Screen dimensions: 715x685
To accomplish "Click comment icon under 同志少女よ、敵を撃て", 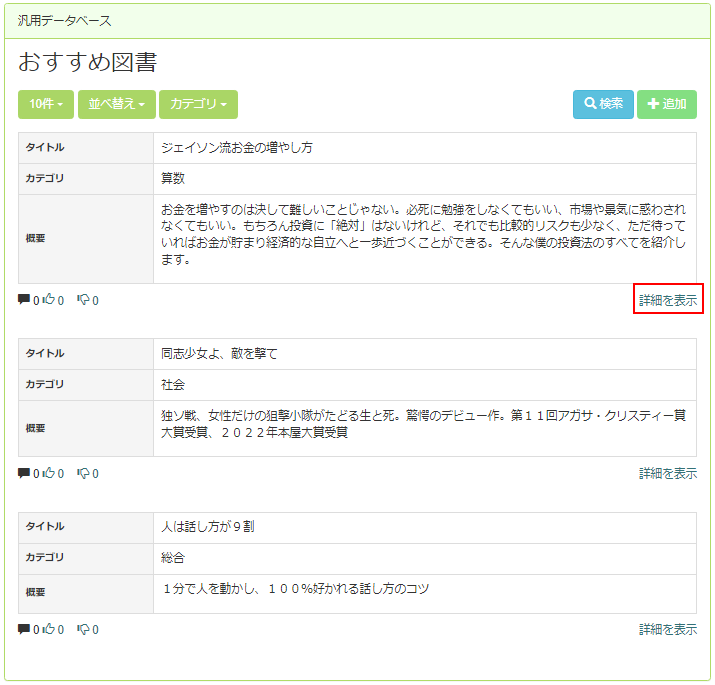I will click(24, 473).
